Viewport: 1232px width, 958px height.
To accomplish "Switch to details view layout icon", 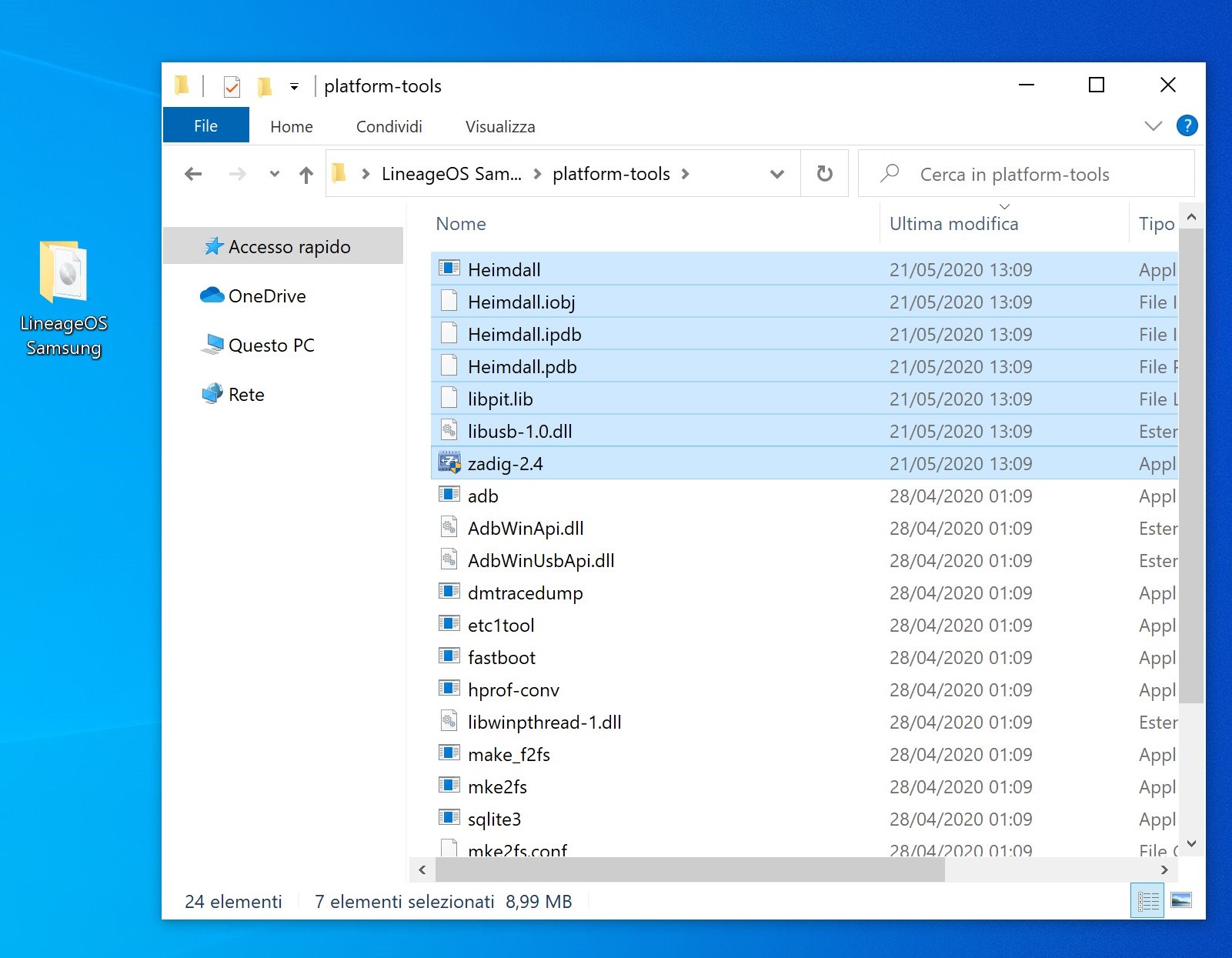I will [1148, 901].
